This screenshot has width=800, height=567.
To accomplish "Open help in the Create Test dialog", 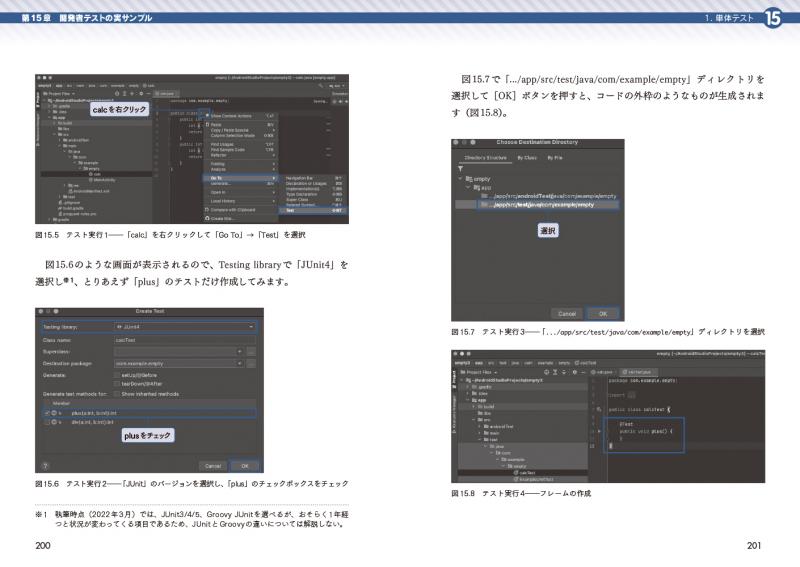I will [45, 466].
